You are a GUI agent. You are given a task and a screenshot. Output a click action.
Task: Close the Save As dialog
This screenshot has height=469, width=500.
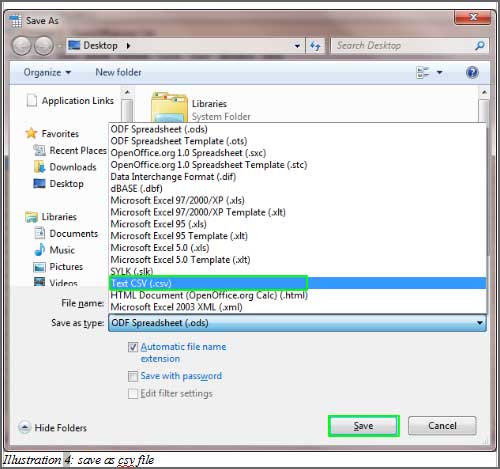472,17
